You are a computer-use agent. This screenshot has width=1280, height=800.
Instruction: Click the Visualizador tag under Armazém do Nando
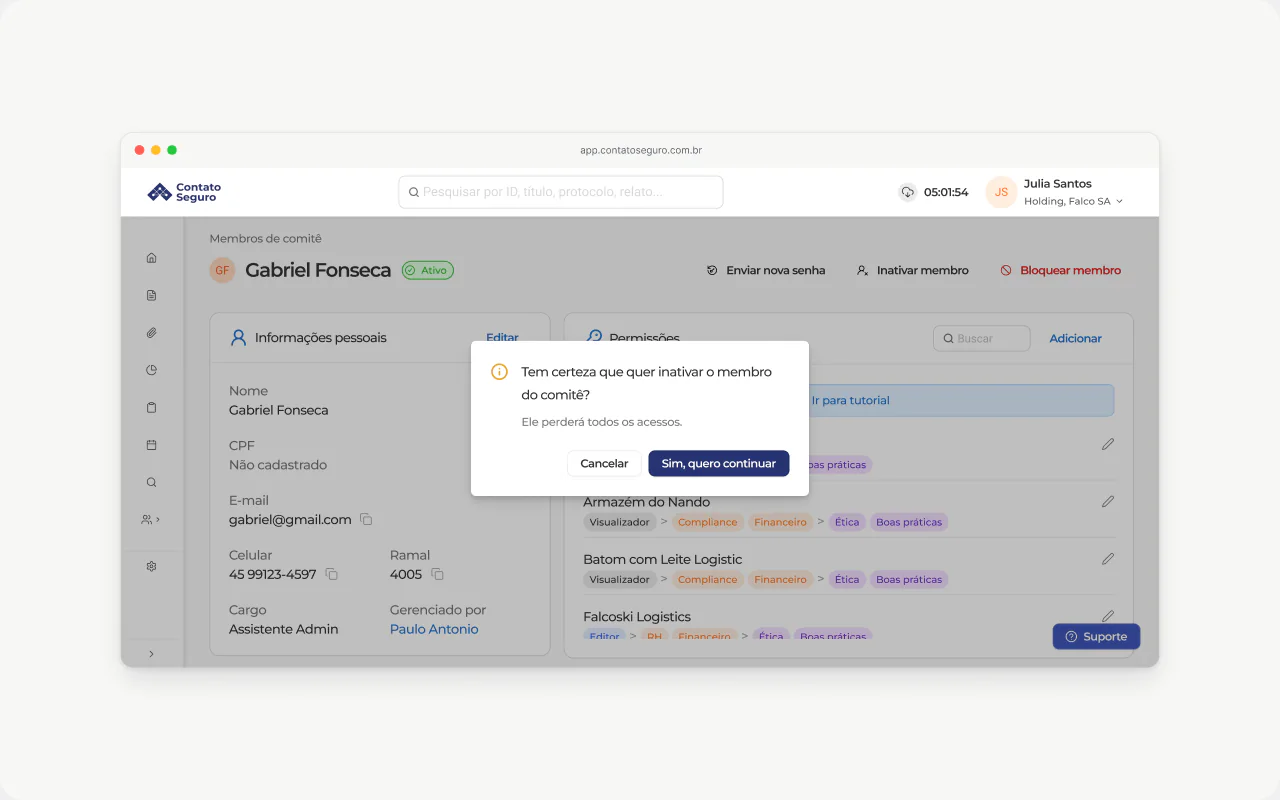point(620,522)
